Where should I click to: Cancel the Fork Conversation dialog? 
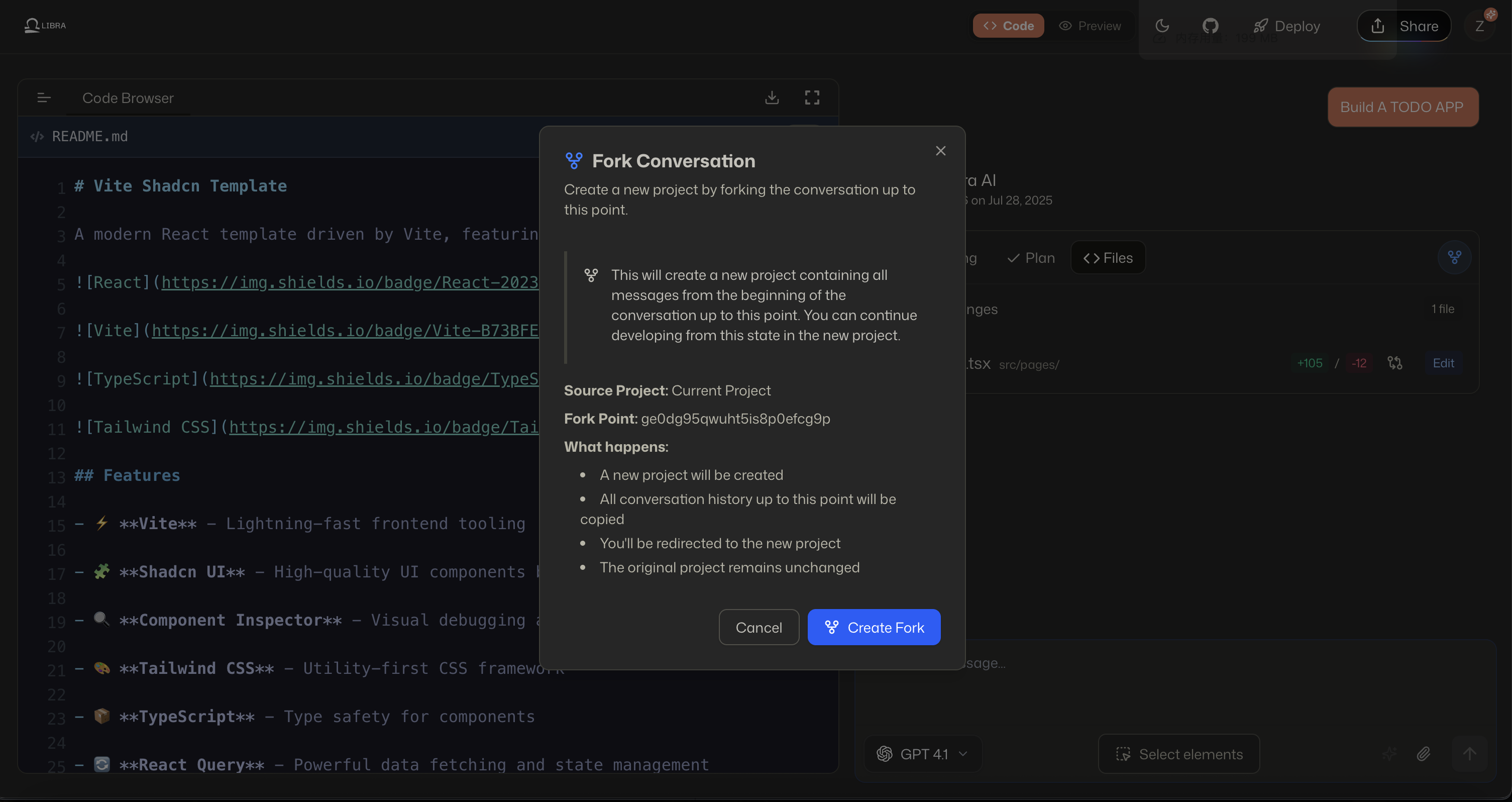[759, 627]
